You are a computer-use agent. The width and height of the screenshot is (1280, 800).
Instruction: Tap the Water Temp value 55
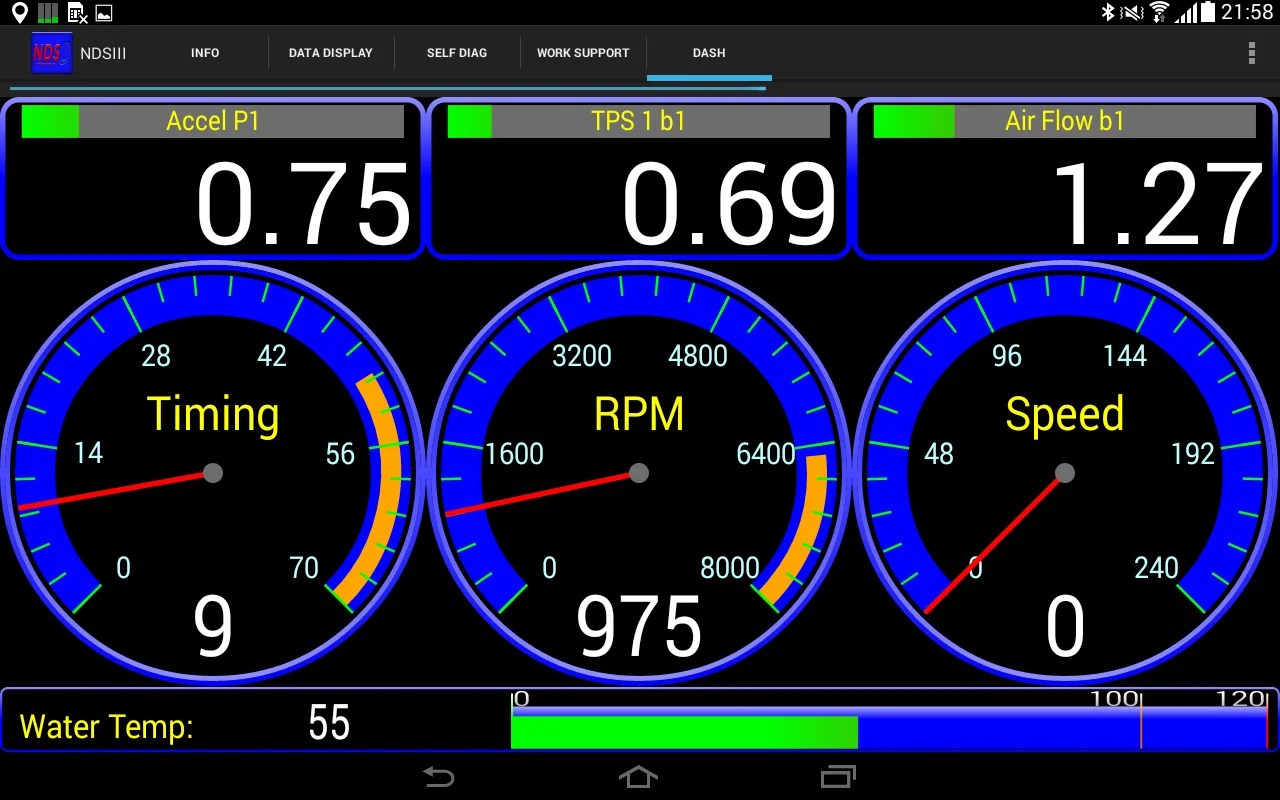click(329, 723)
